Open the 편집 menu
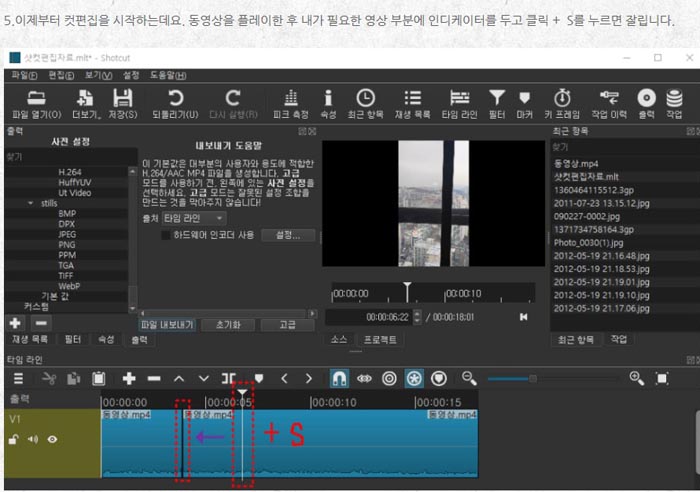The image size is (700, 492). (x=61, y=75)
